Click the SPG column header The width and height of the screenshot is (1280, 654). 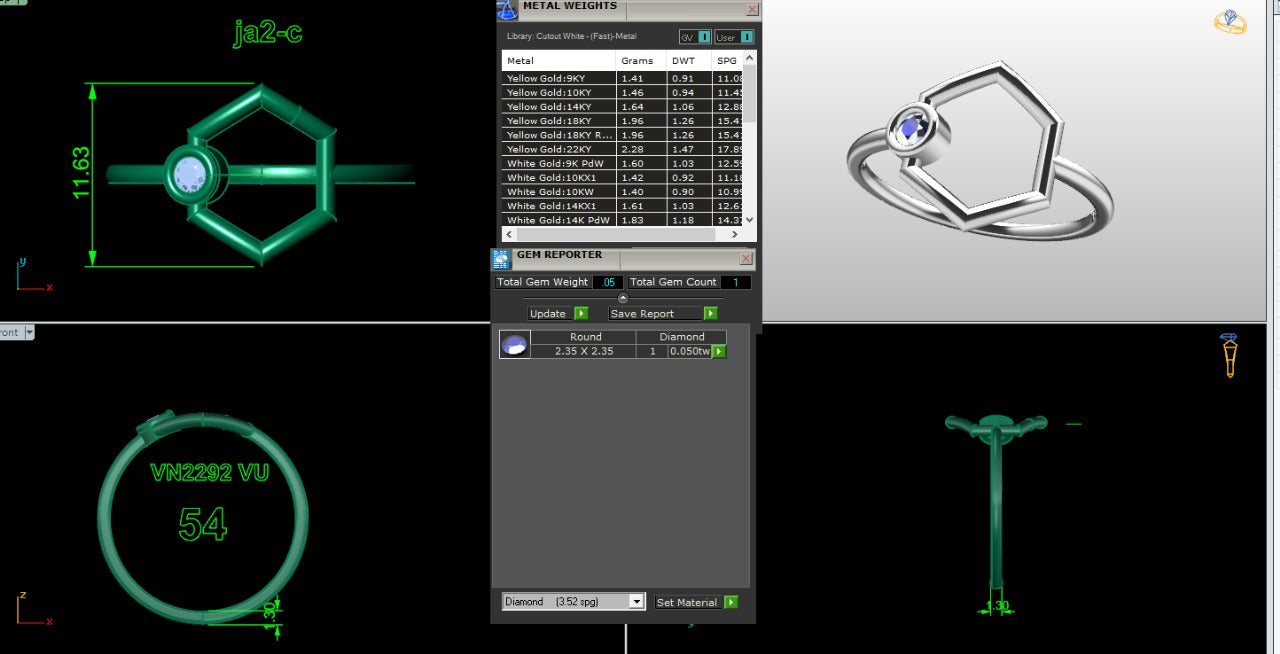click(727, 61)
